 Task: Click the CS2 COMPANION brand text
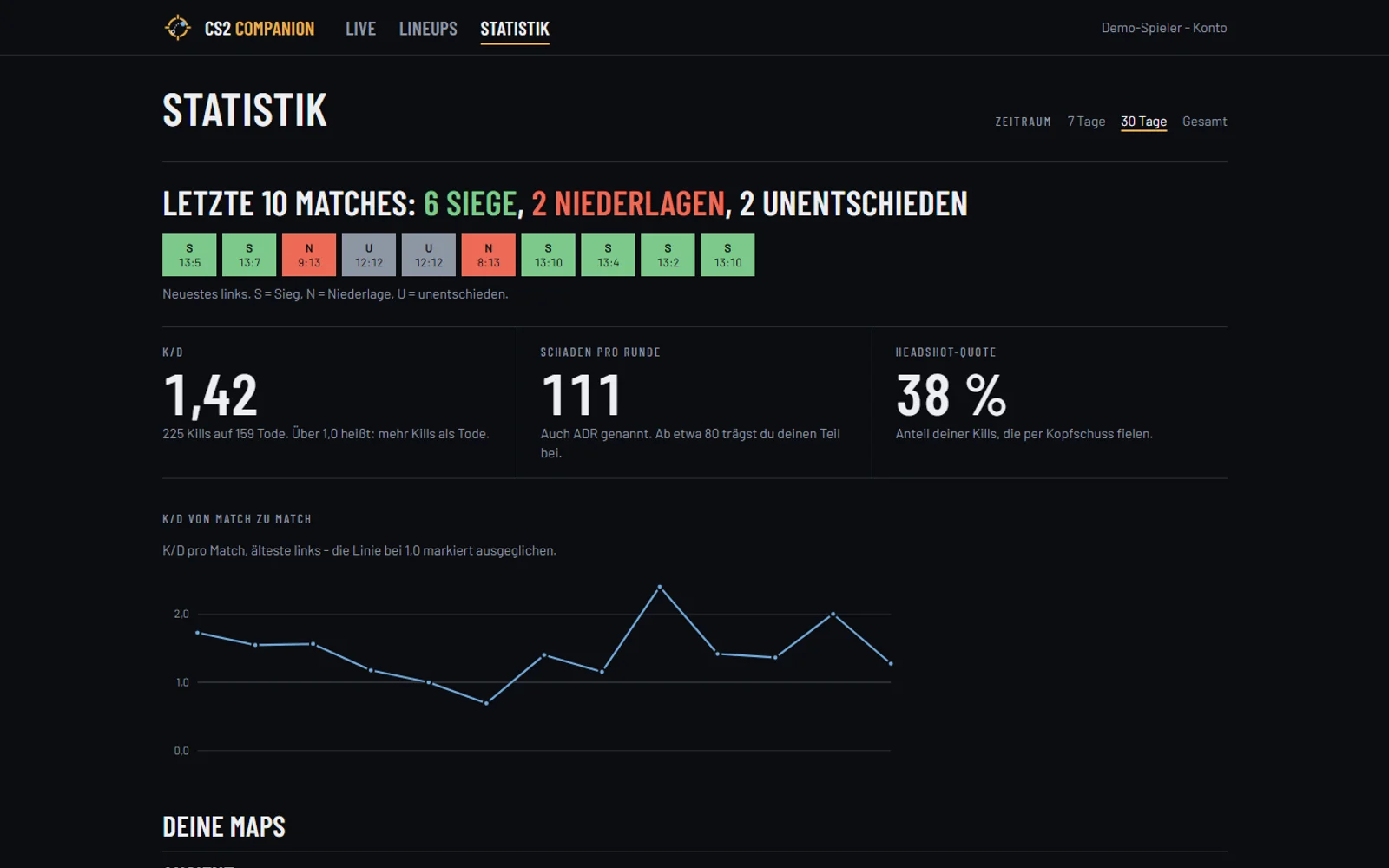(x=260, y=29)
